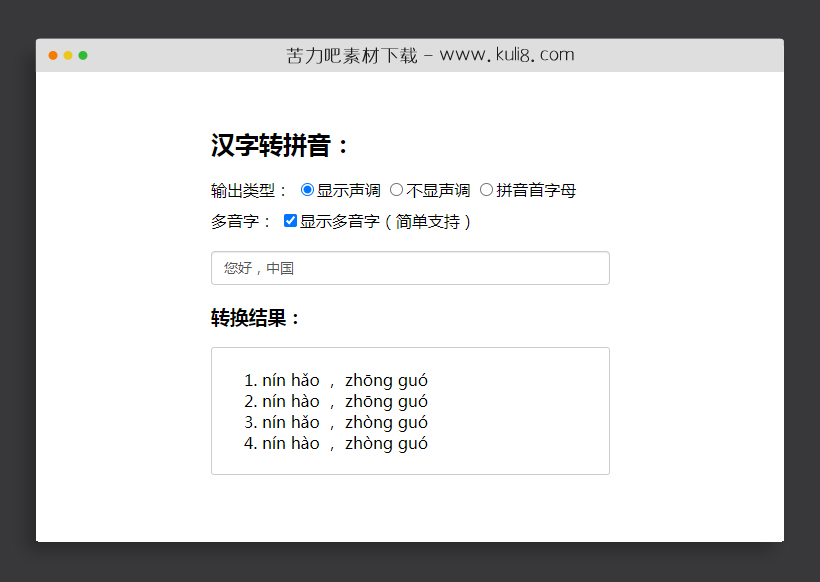Click the yellow traffic light dot
Screen dimensions: 820x582
tap(69, 56)
